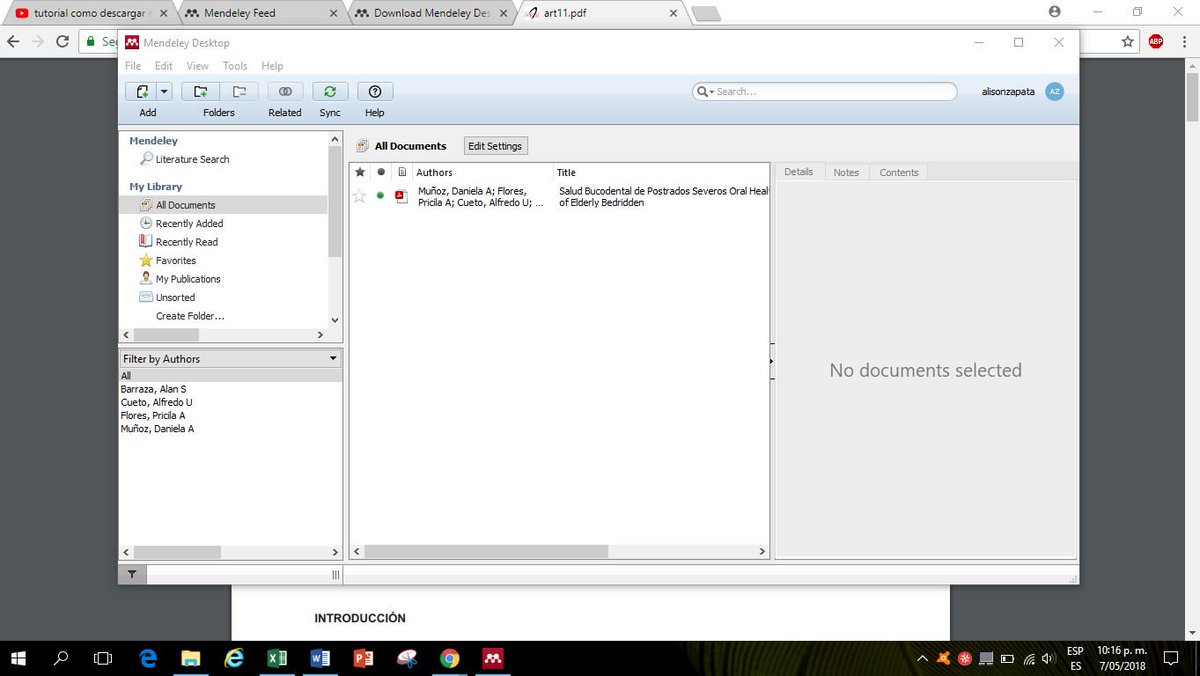The image size is (1200, 676).
Task: Sort documents by Authors column header
Action: pos(434,172)
